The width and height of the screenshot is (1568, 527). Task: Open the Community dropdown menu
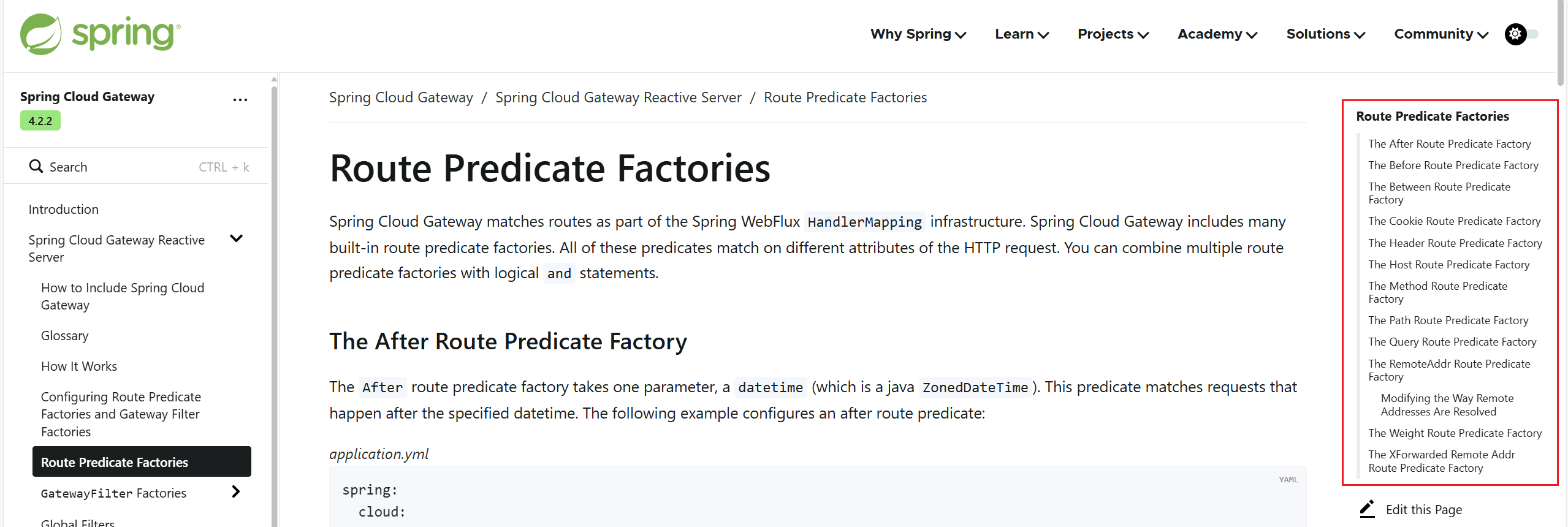1441,34
